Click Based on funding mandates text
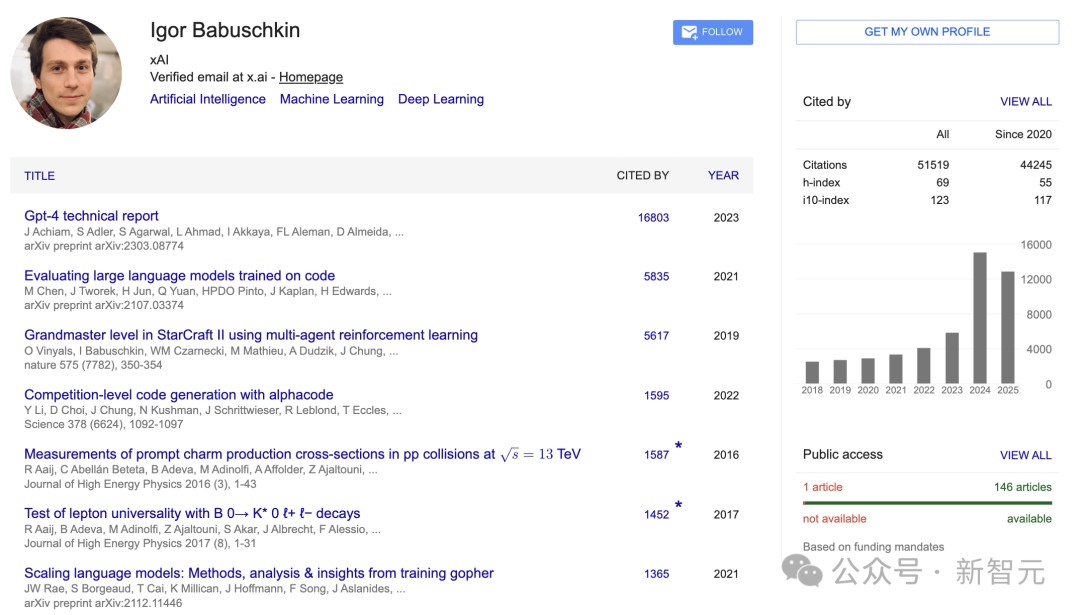Screen dimensions: 1080x615 [x=873, y=547]
